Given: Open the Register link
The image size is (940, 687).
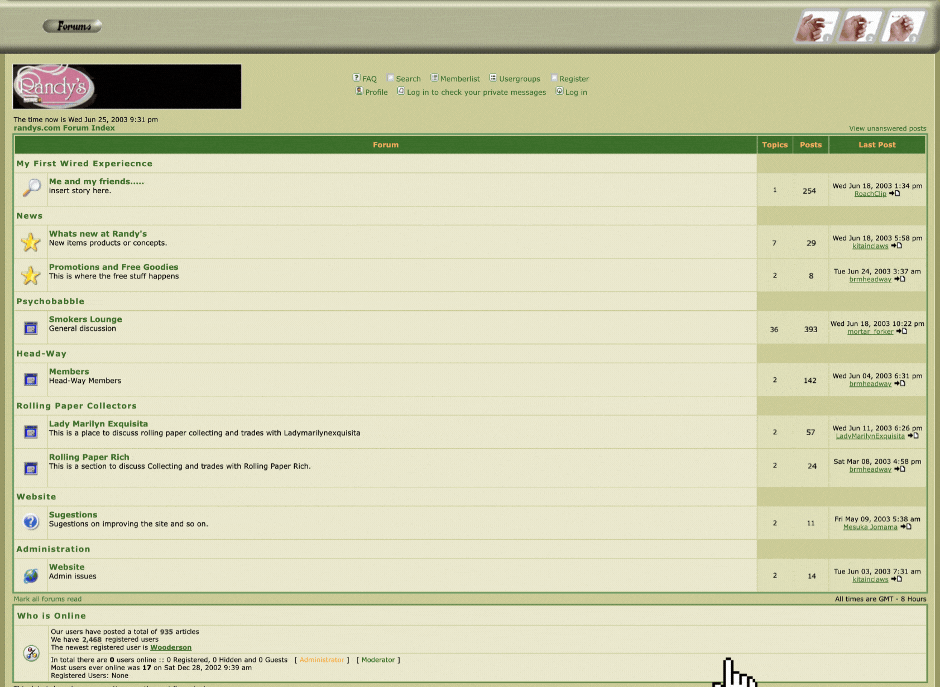Looking at the screenshot, I should coord(574,78).
